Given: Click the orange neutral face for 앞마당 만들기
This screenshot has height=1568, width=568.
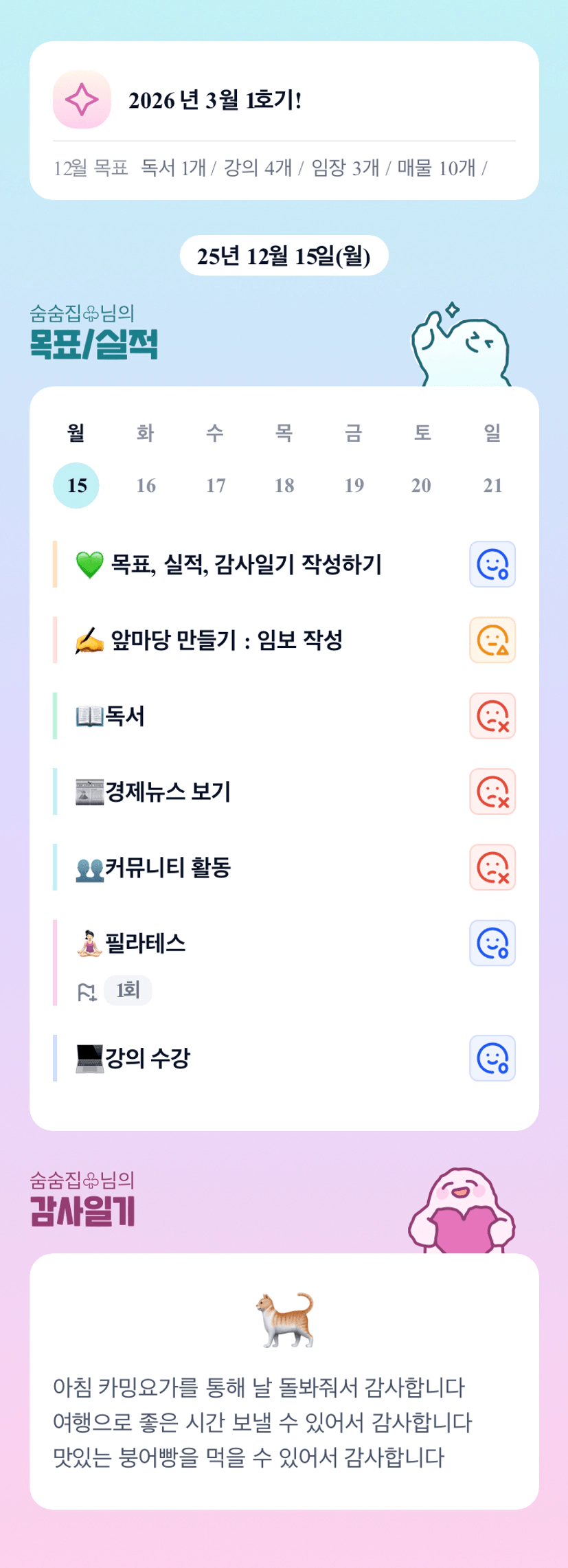Looking at the screenshot, I should (x=492, y=640).
